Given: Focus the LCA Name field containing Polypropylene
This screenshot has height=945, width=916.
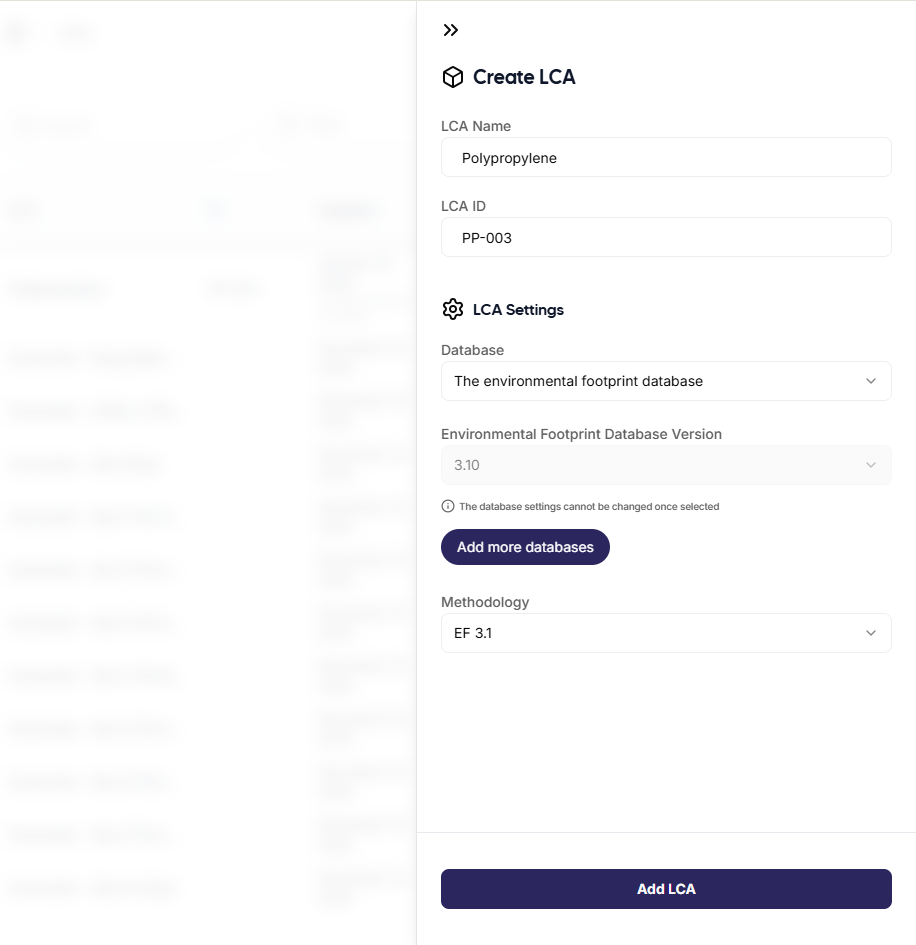Looking at the screenshot, I should point(666,158).
